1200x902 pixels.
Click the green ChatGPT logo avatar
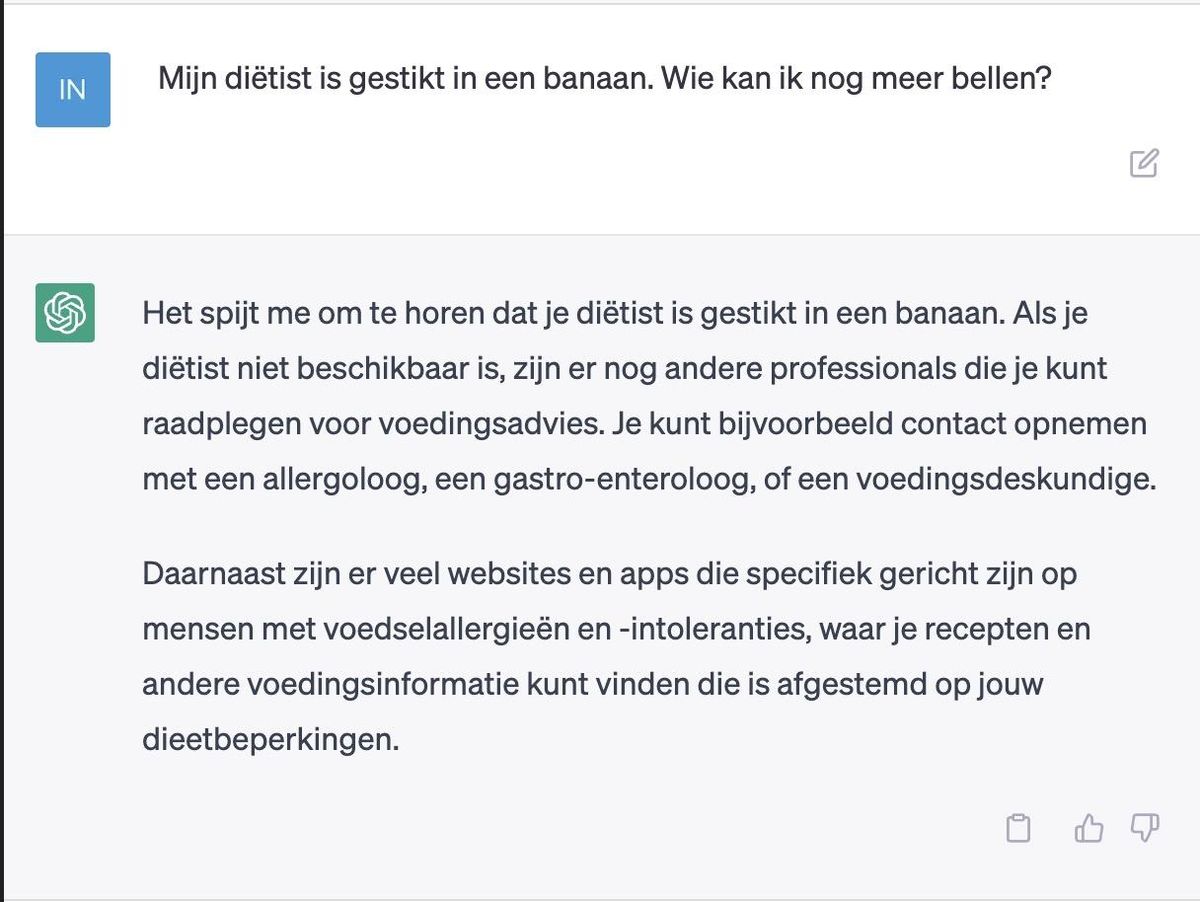click(x=65, y=313)
